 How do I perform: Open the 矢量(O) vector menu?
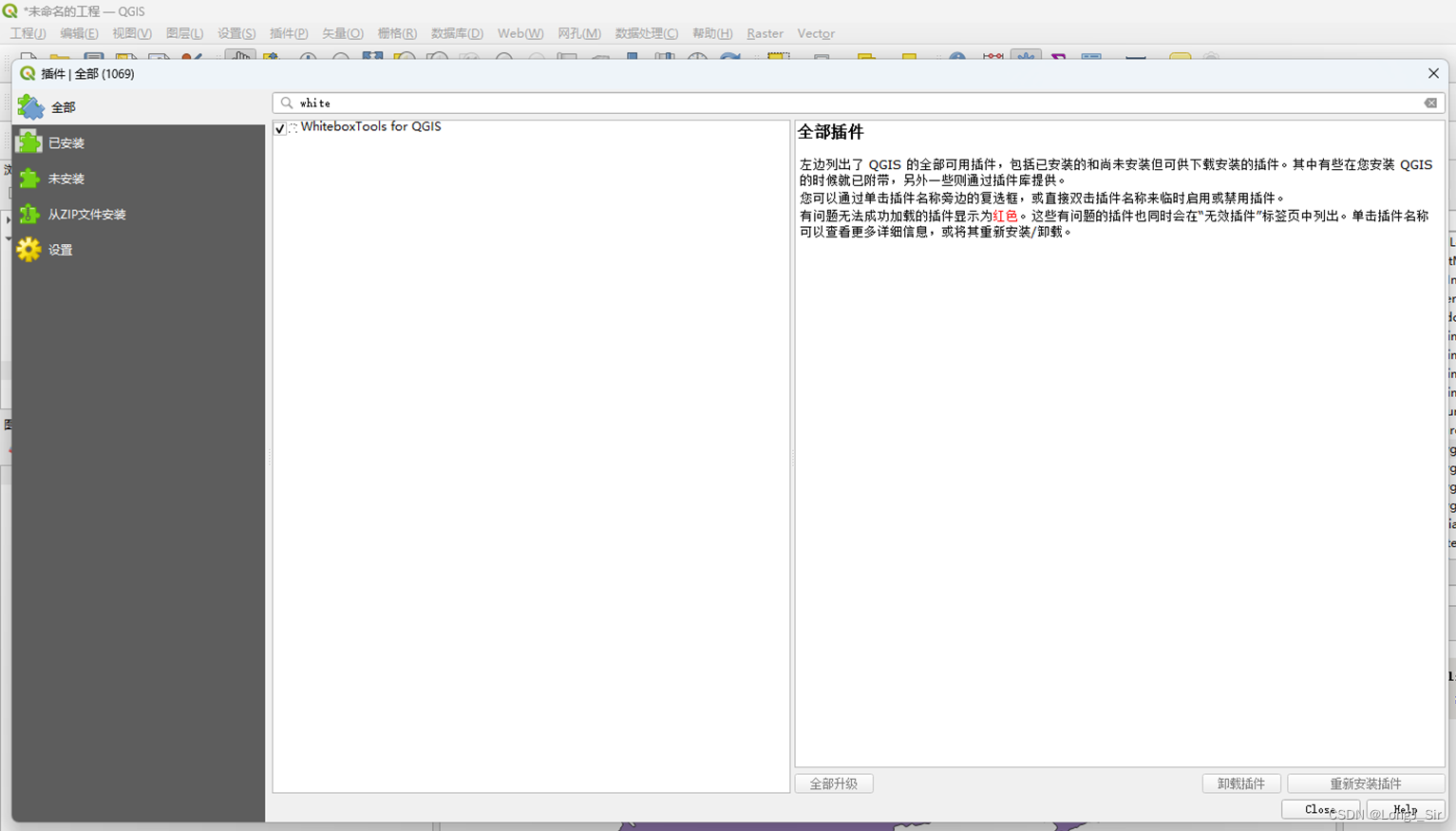[x=343, y=33]
